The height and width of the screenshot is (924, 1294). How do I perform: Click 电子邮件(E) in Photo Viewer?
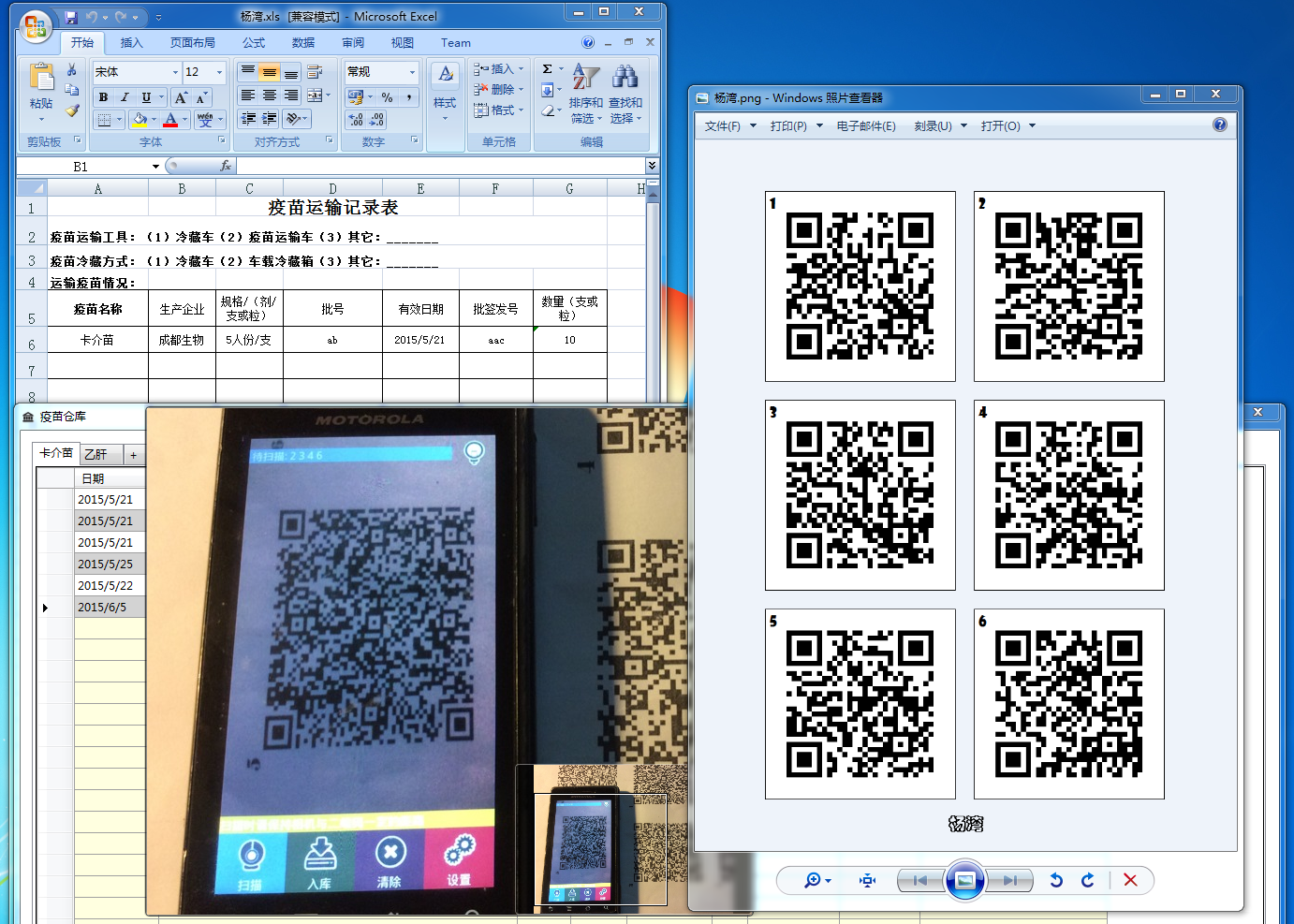pos(866,125)
